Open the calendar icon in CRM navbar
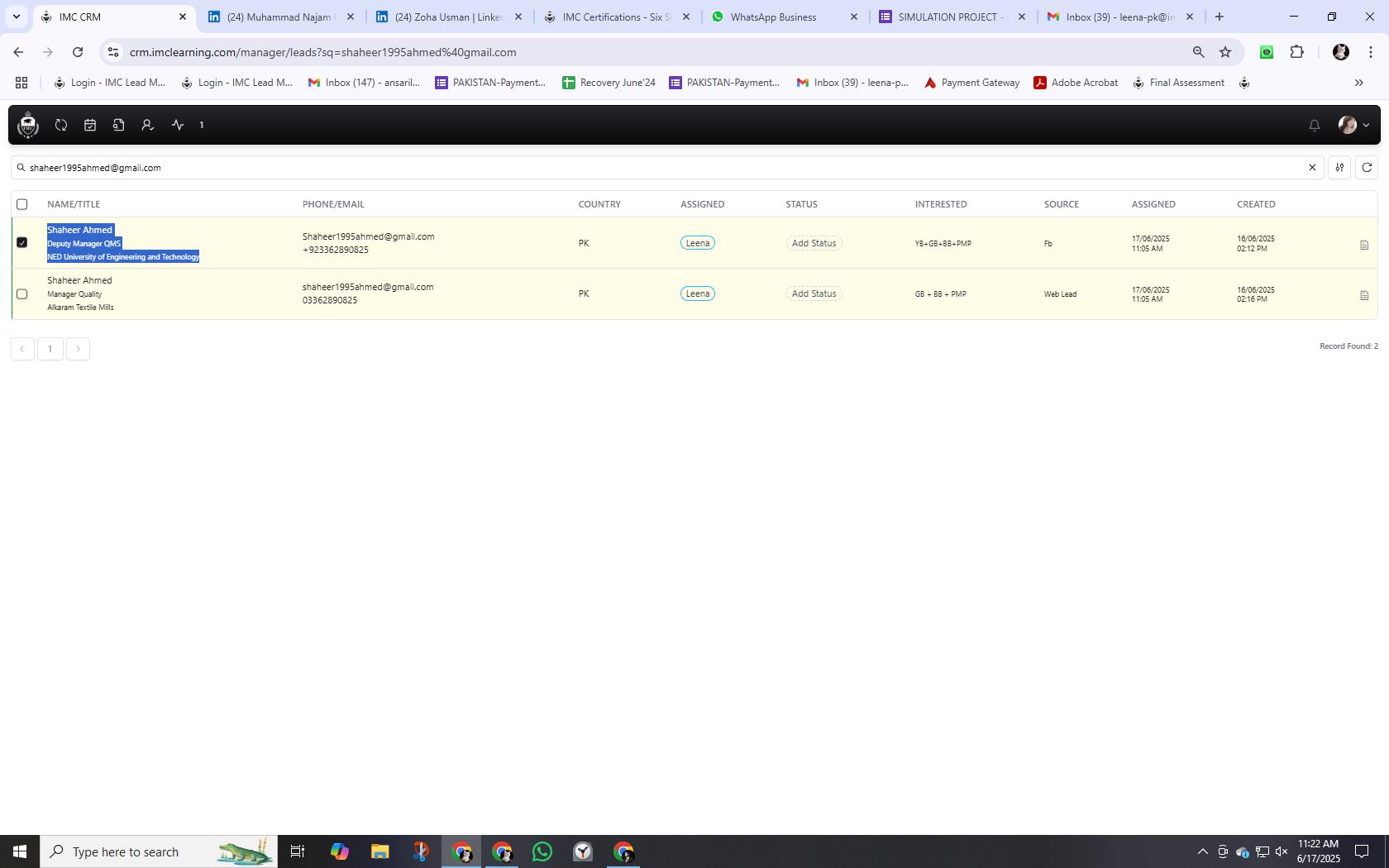Screen dimensions: 1389x868 point(90,125)
